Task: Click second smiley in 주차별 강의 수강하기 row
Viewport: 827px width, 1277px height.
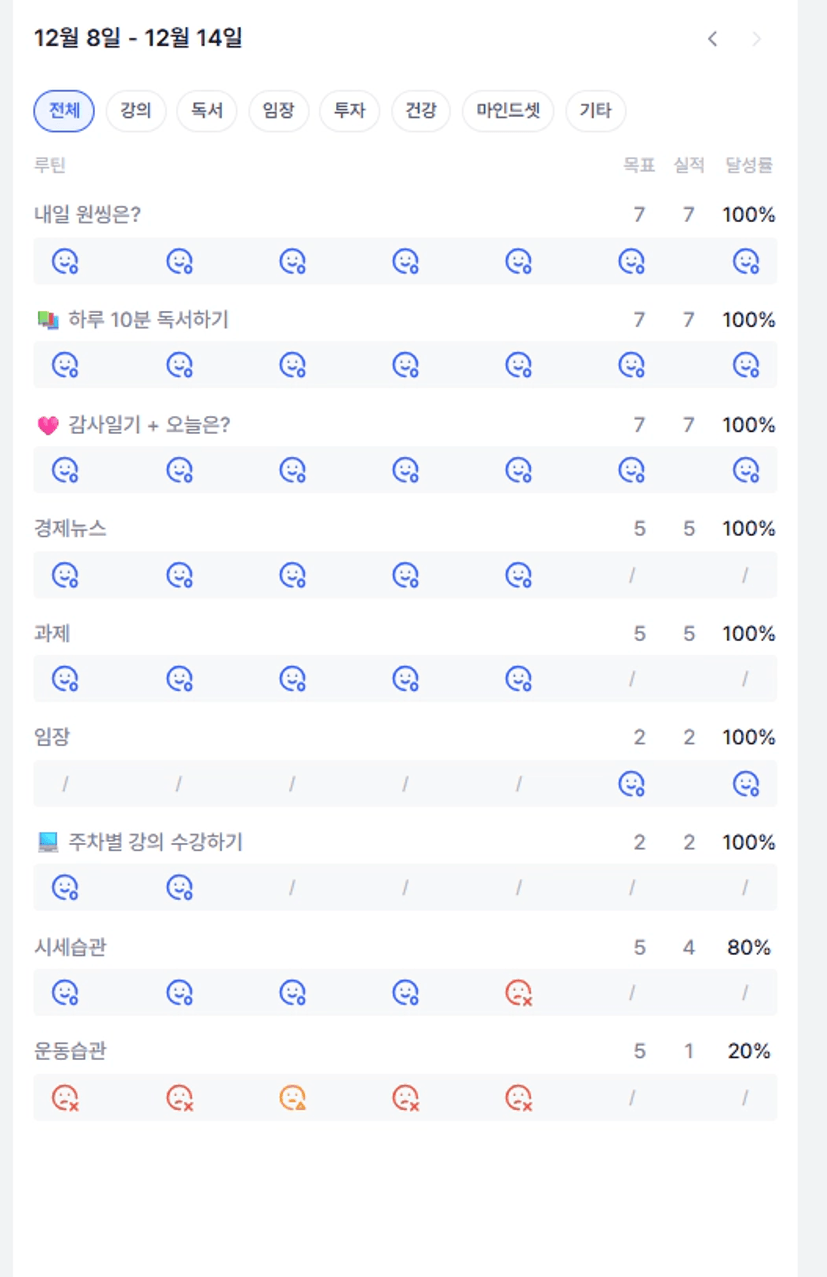Action: (x=179, y=888)
